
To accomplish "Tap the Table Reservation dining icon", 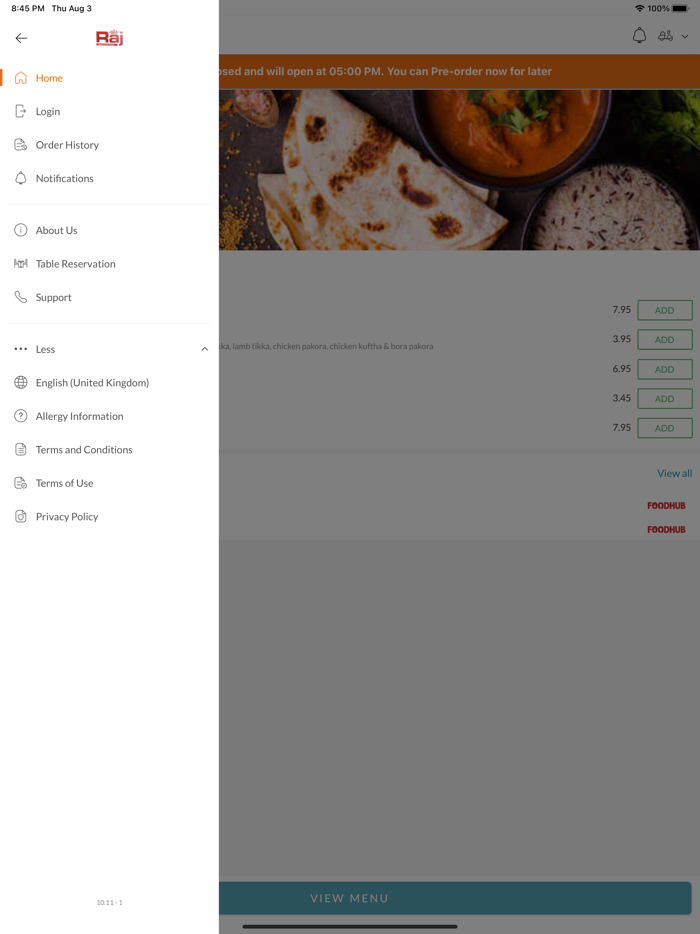I will pyautogui.click(x=21, y=264).
